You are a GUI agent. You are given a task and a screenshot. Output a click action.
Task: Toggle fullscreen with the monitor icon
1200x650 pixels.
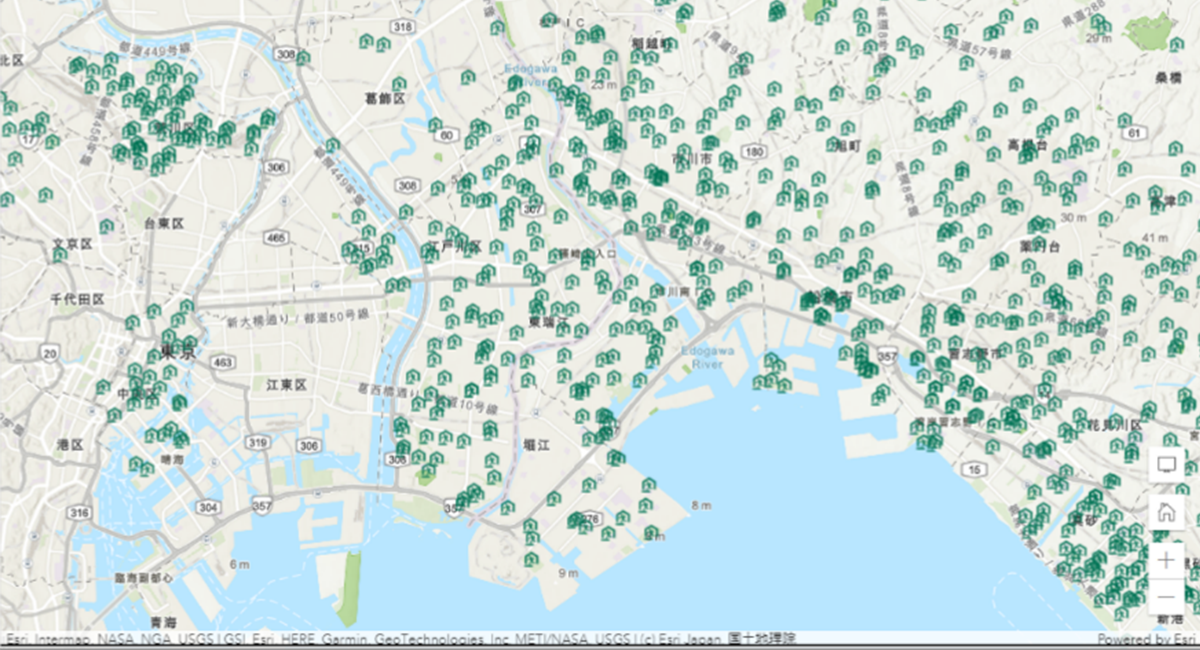point(1166,464)
